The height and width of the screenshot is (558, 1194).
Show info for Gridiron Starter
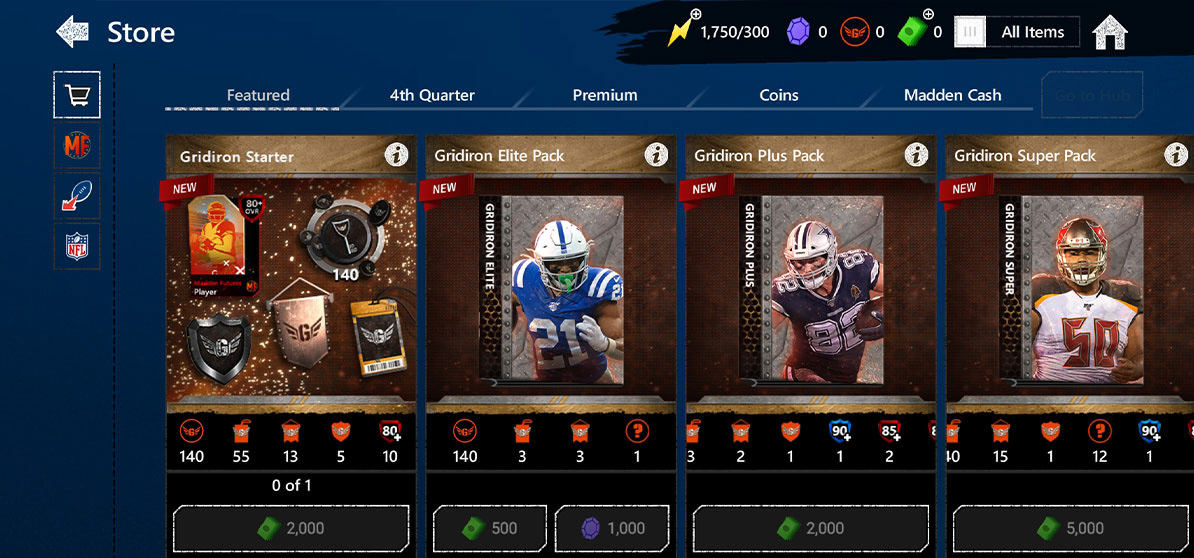tap(397, 155)
